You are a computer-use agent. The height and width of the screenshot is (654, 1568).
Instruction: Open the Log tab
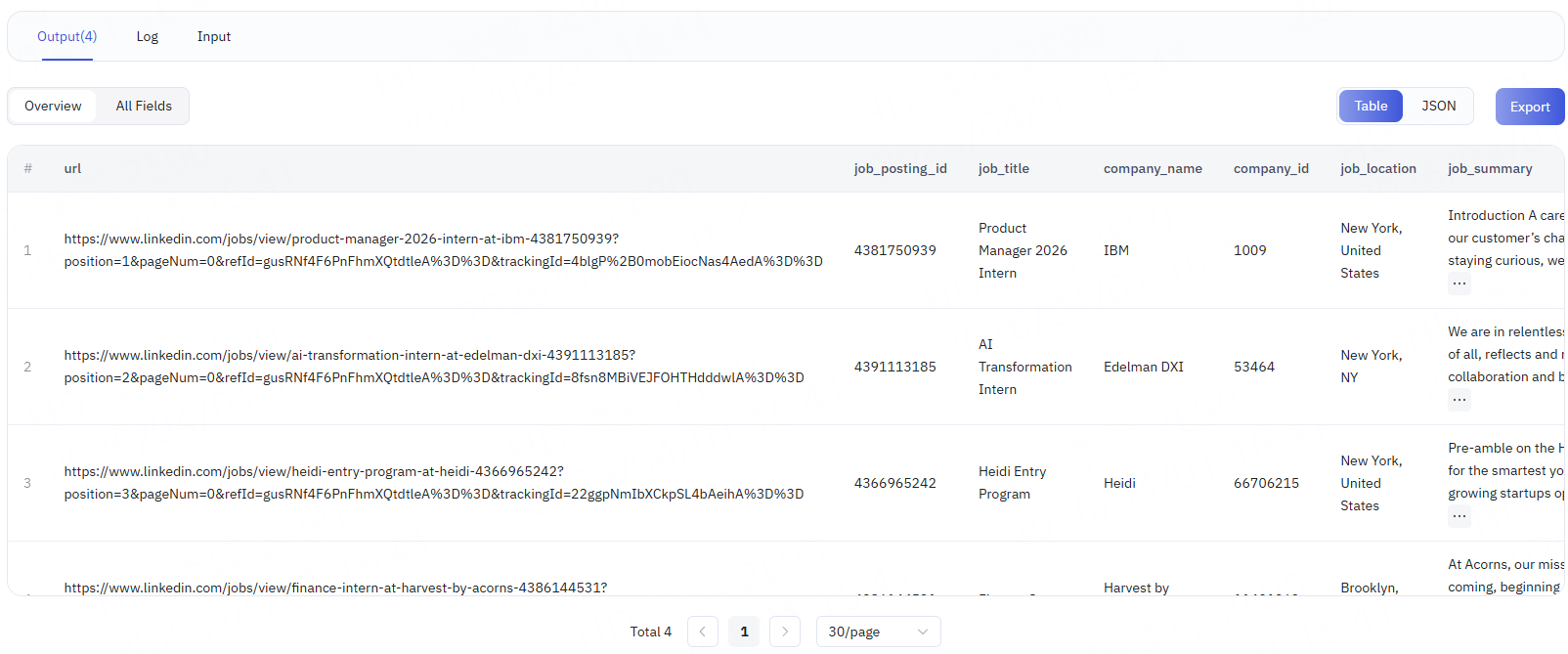pyautogui.click(x=147, y=36)
